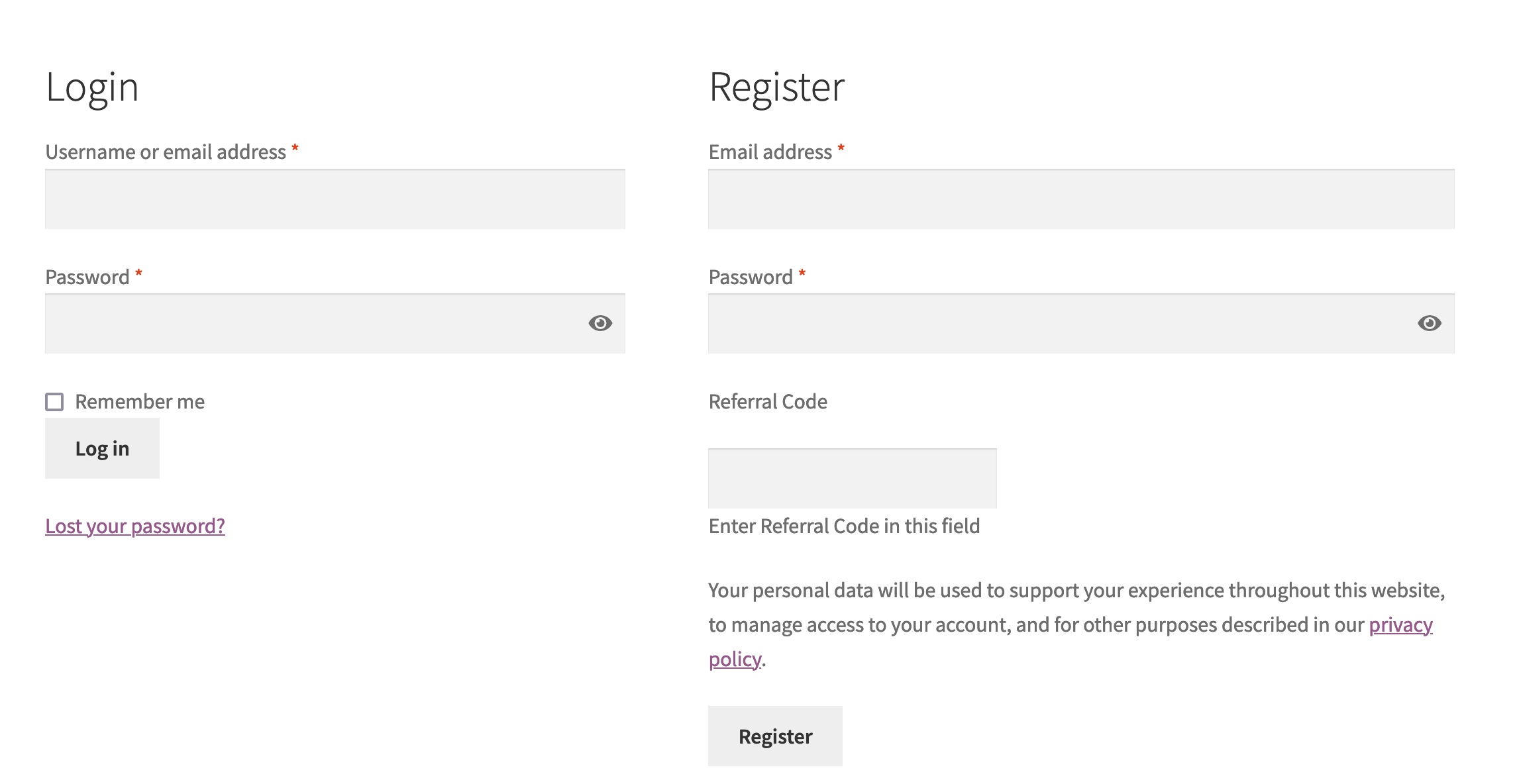Click the Enter Referral Code helper text
This screenshot has width=1517, height=784.
[x=845, y=526]
